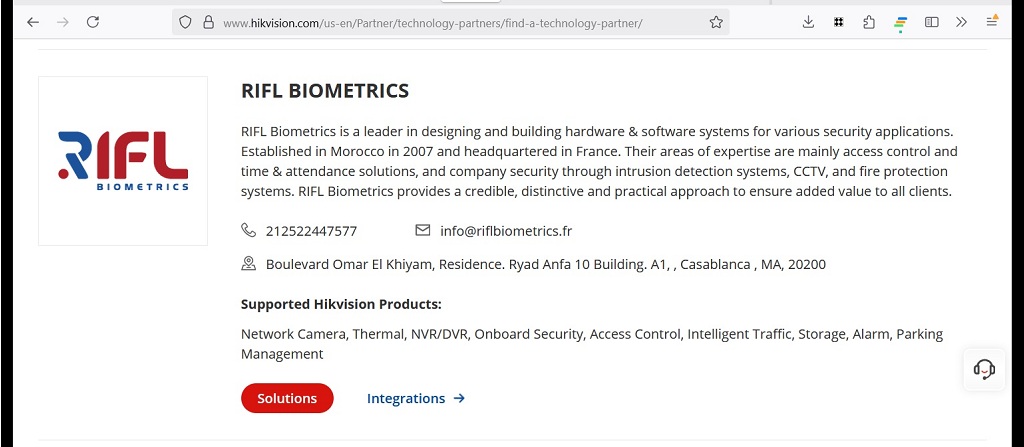Open the browser downloads panel
This screenshot has width=1024, height=447.
coord(808,22)
